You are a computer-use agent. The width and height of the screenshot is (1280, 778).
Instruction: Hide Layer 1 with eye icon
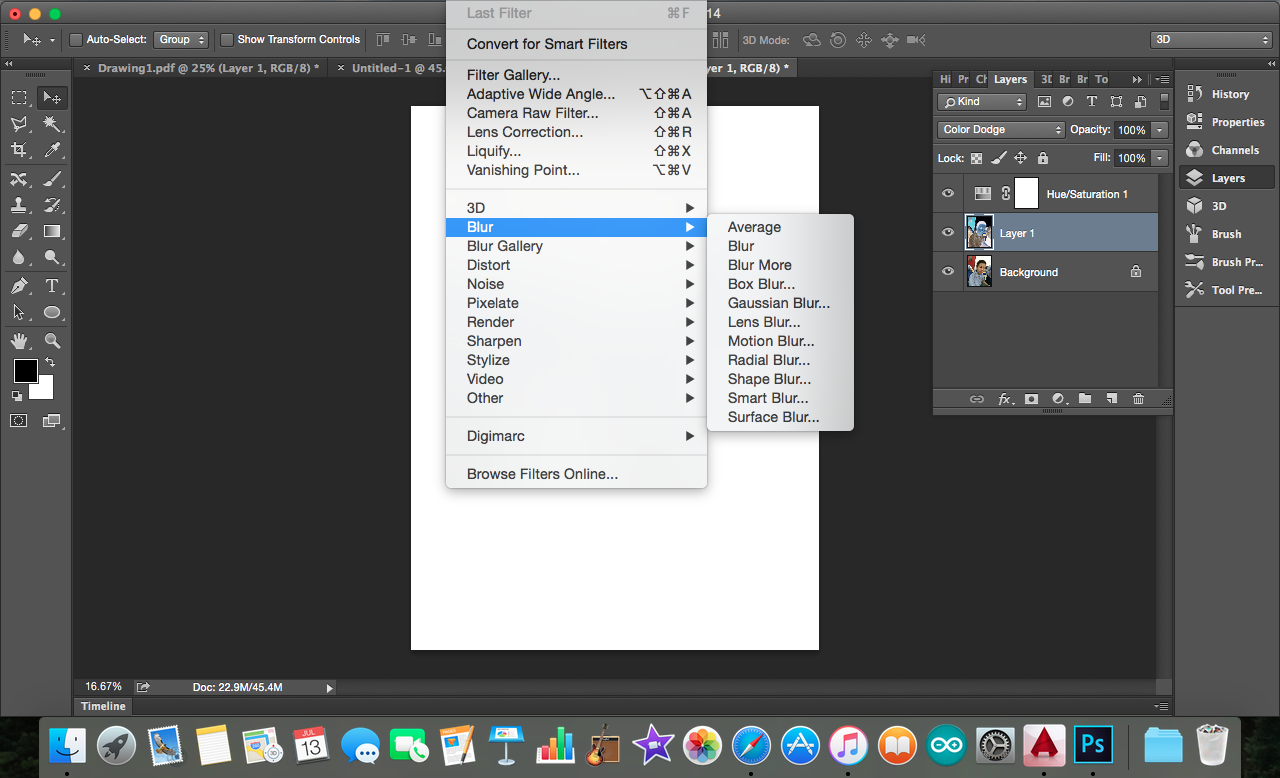coord(948,232)
